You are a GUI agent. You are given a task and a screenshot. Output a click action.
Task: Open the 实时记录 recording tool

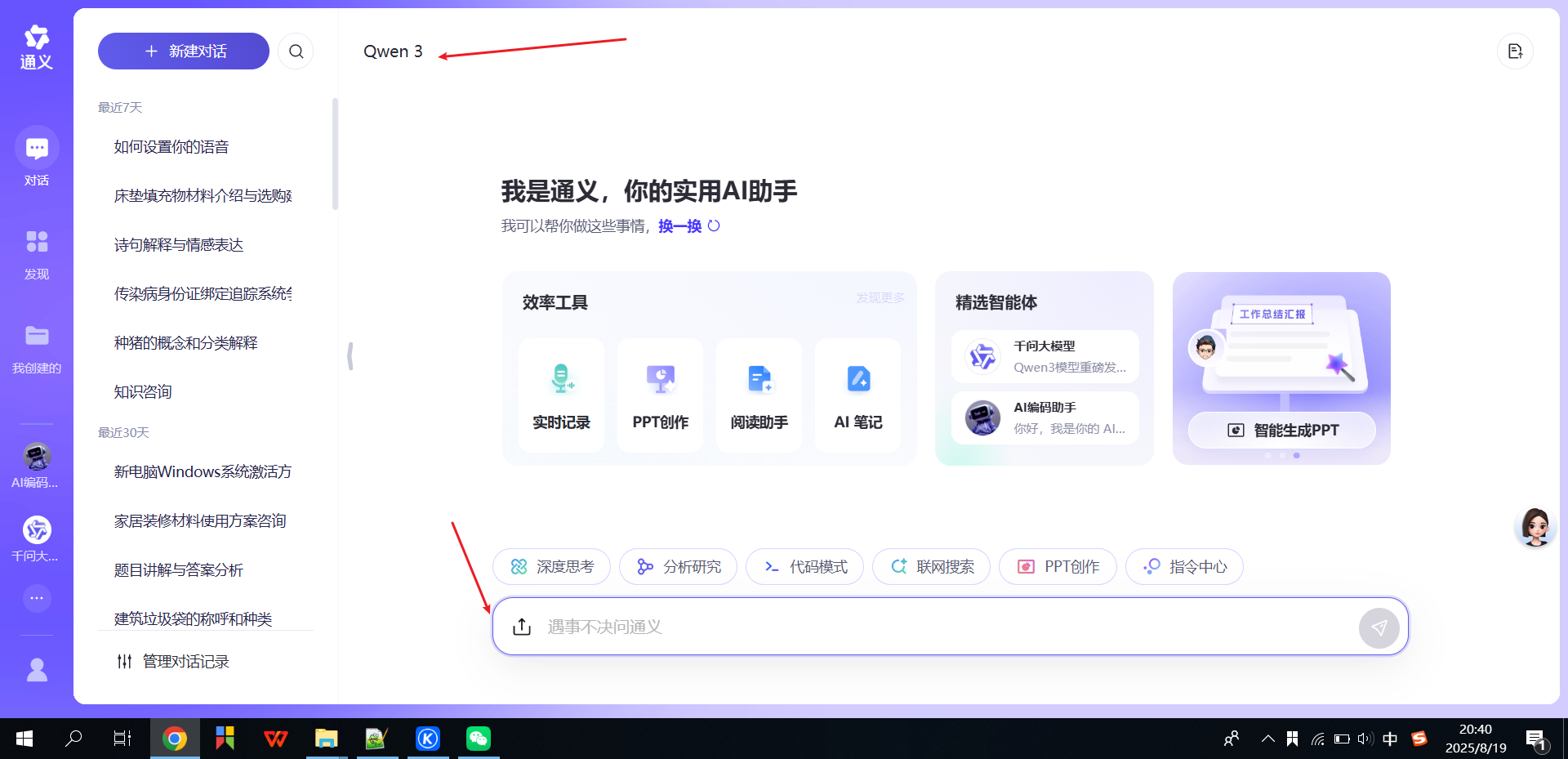[x=561, y=395]
